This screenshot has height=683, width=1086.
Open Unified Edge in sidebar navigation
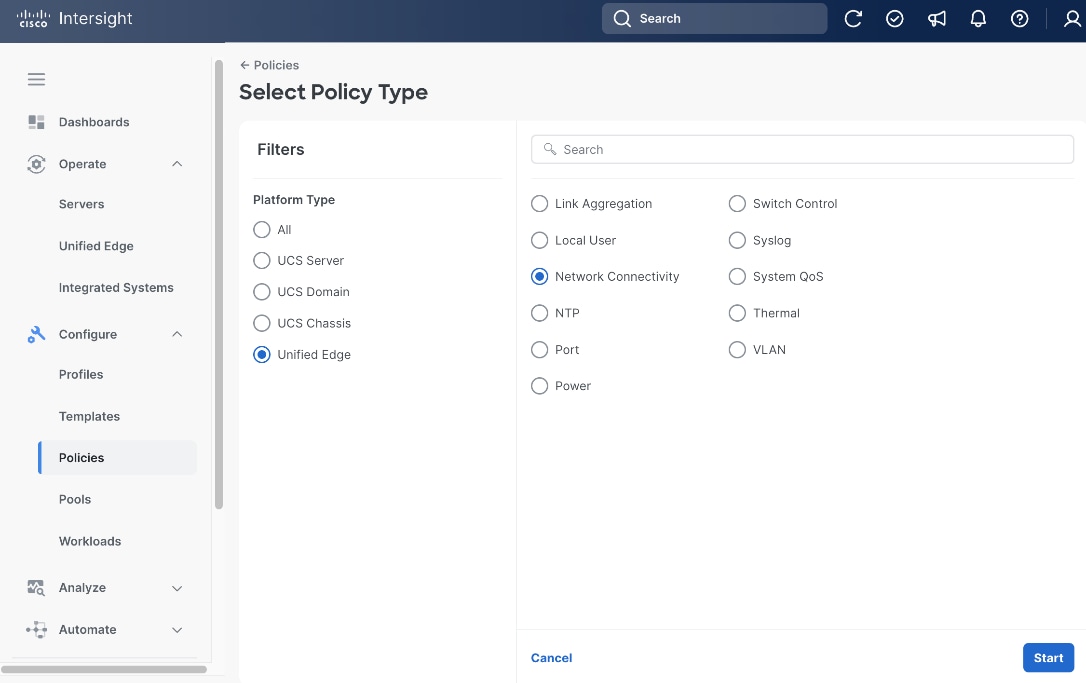96,246
